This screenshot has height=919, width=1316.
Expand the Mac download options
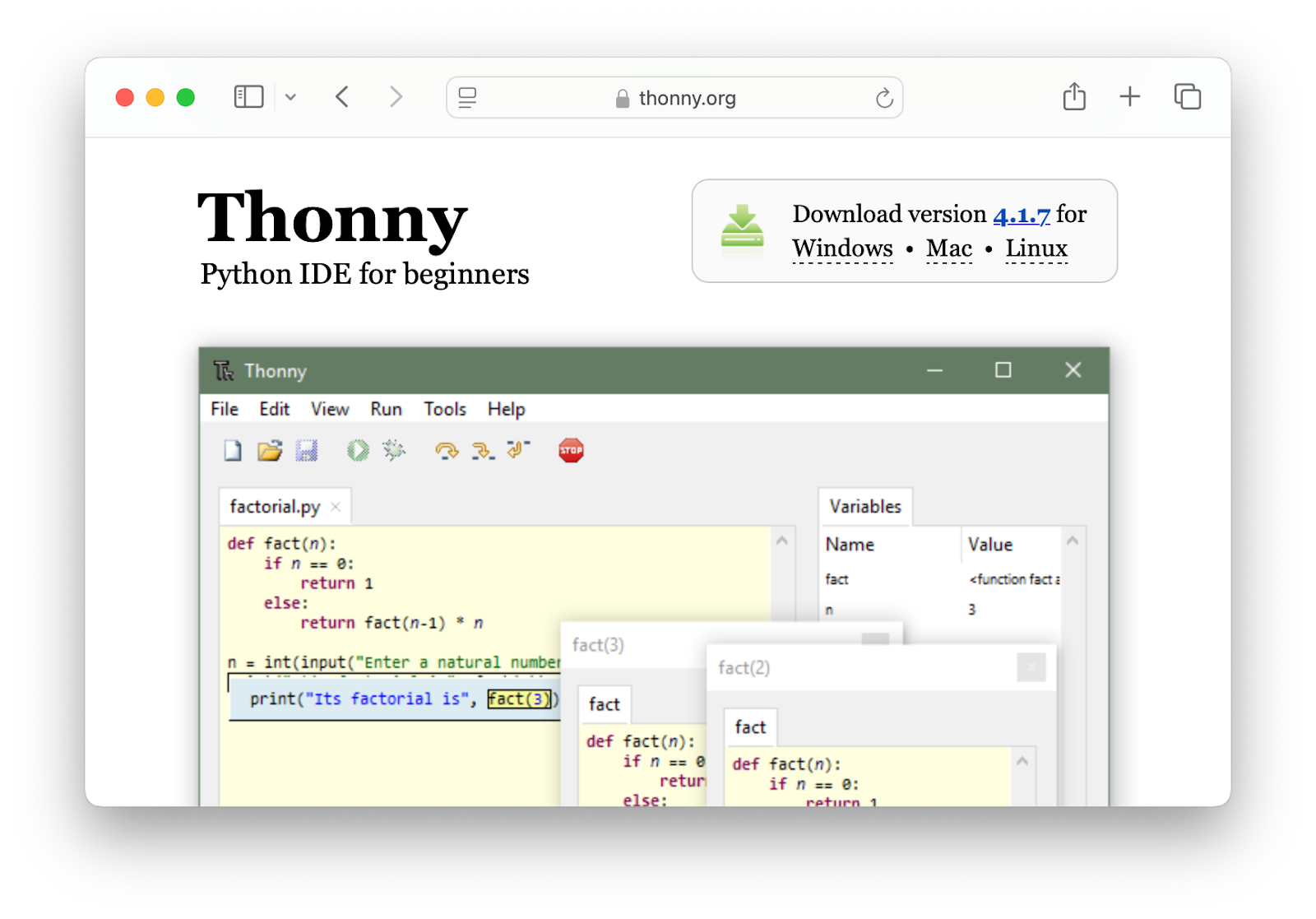(x=948, y=248)
